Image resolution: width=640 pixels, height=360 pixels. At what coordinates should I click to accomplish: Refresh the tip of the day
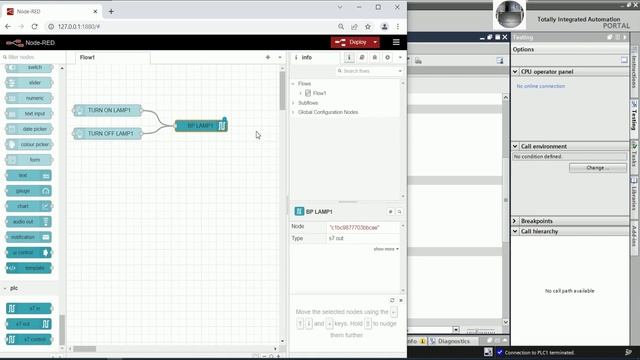click(392, 300)
